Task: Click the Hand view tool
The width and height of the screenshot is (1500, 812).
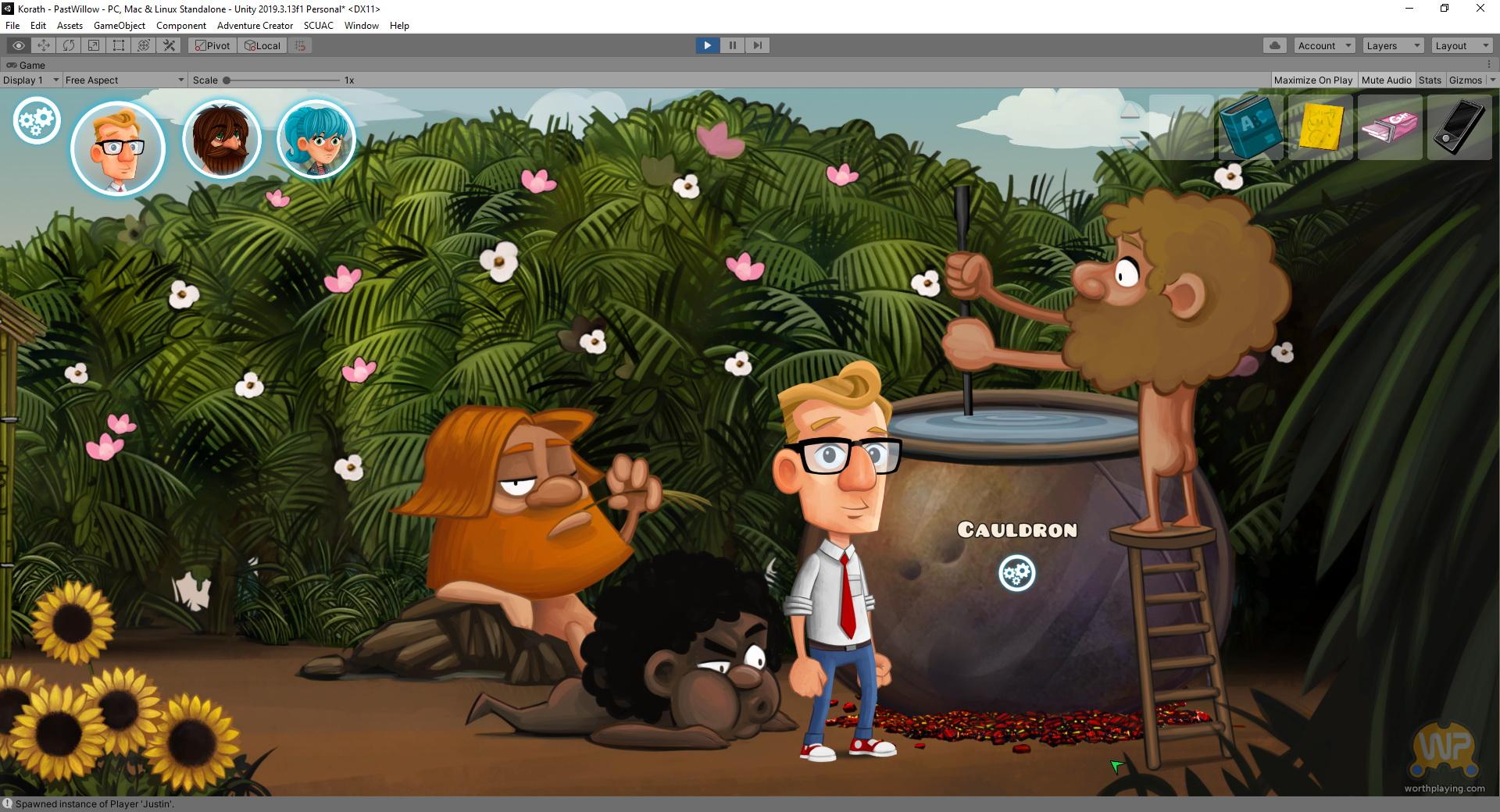Action: (19, 45)
